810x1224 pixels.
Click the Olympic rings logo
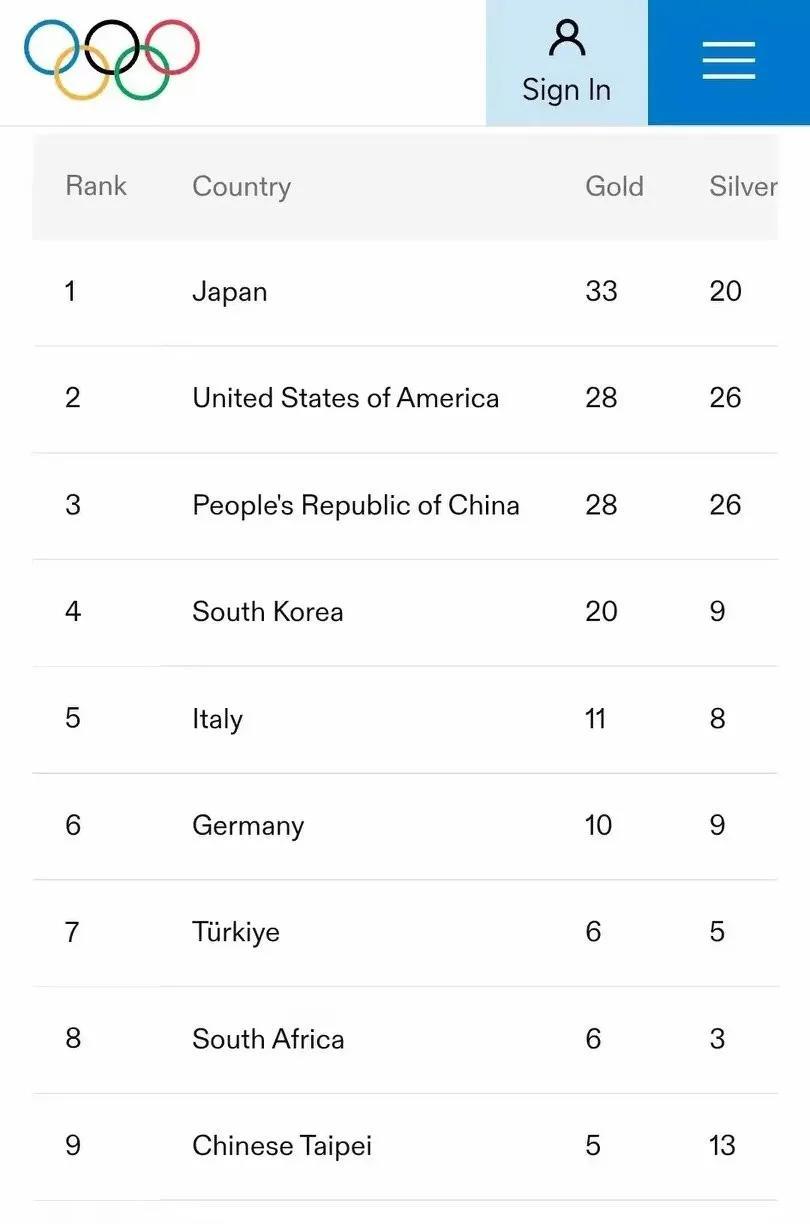[x=112, y=60]
